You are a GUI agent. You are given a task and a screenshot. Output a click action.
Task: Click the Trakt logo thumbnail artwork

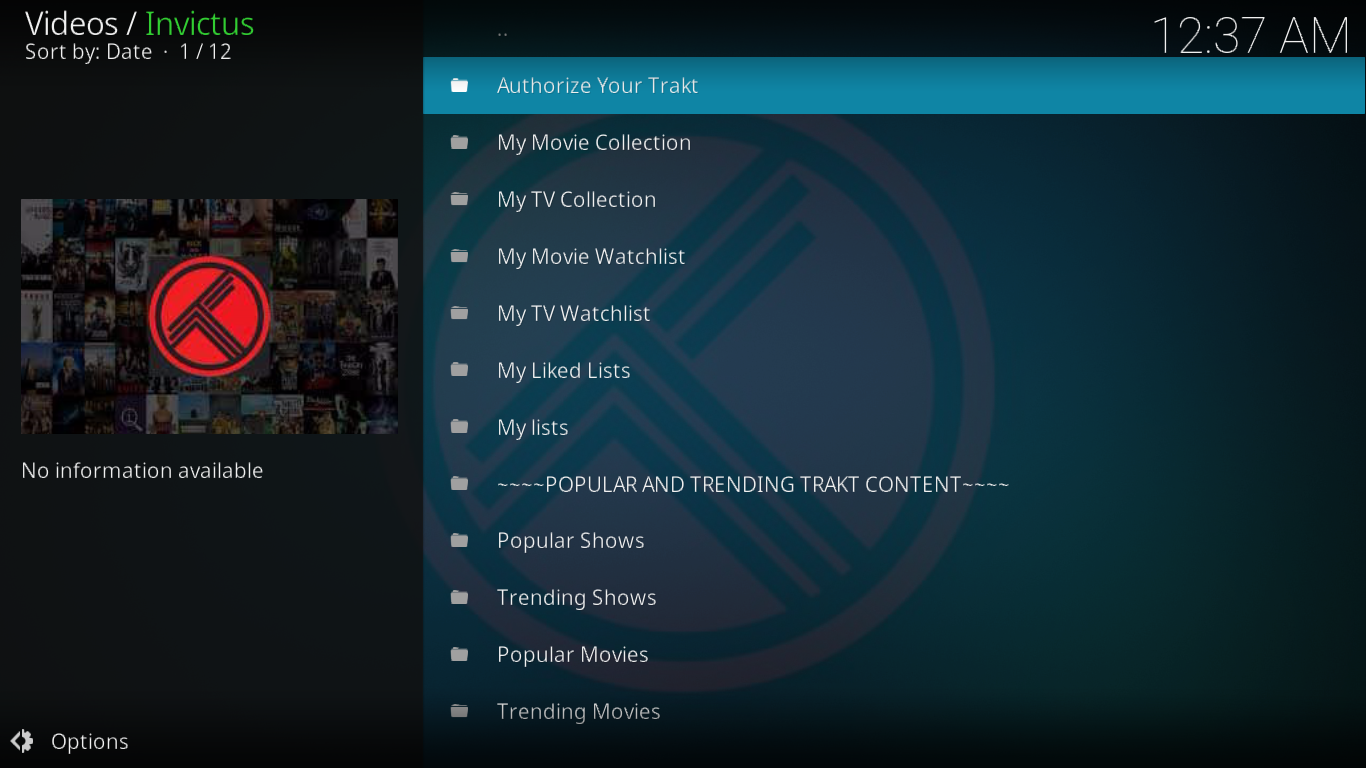click(x=209, y=316)
